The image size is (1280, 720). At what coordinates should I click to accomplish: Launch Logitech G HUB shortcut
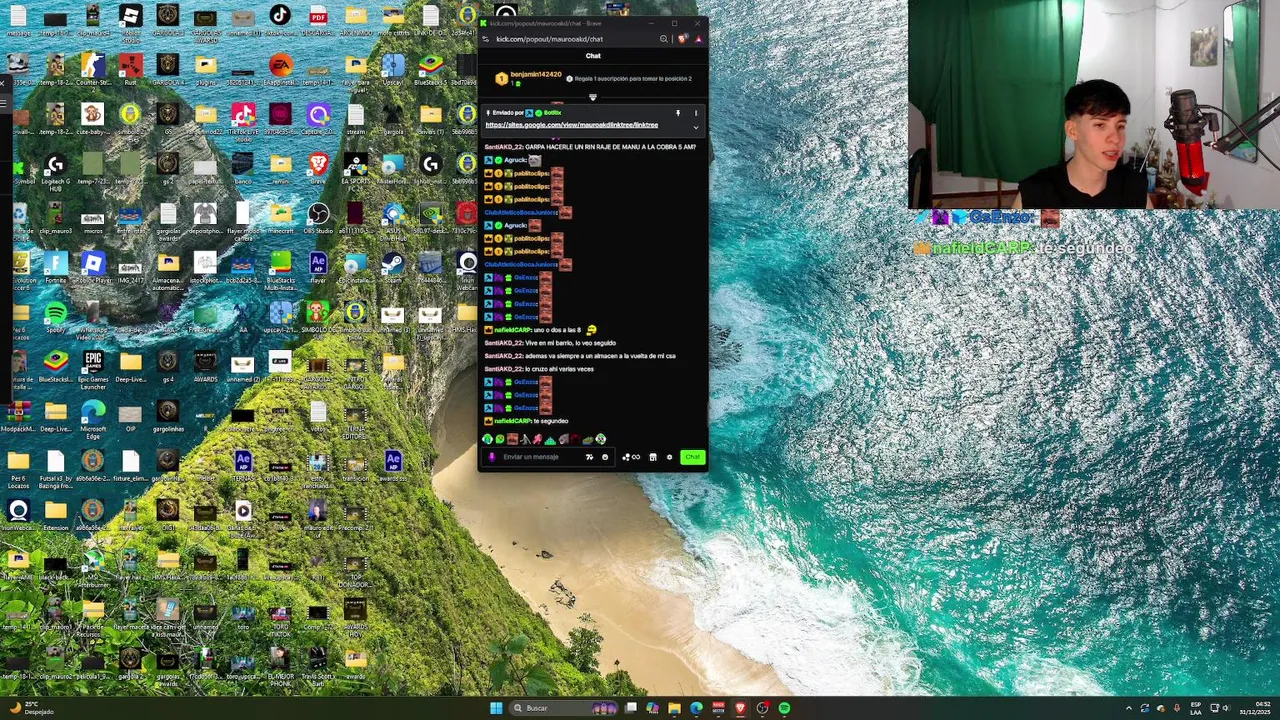point(56,170)
